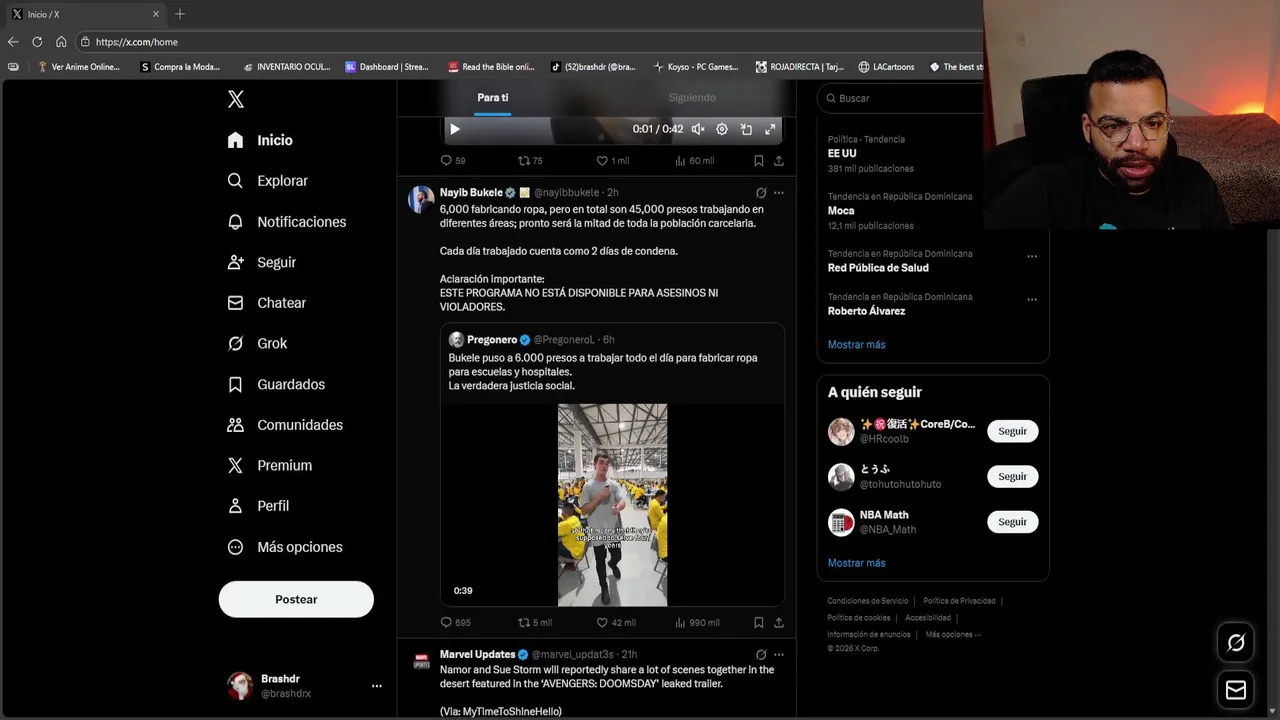
Task: Select the Para ti tab
Action: 492,97
